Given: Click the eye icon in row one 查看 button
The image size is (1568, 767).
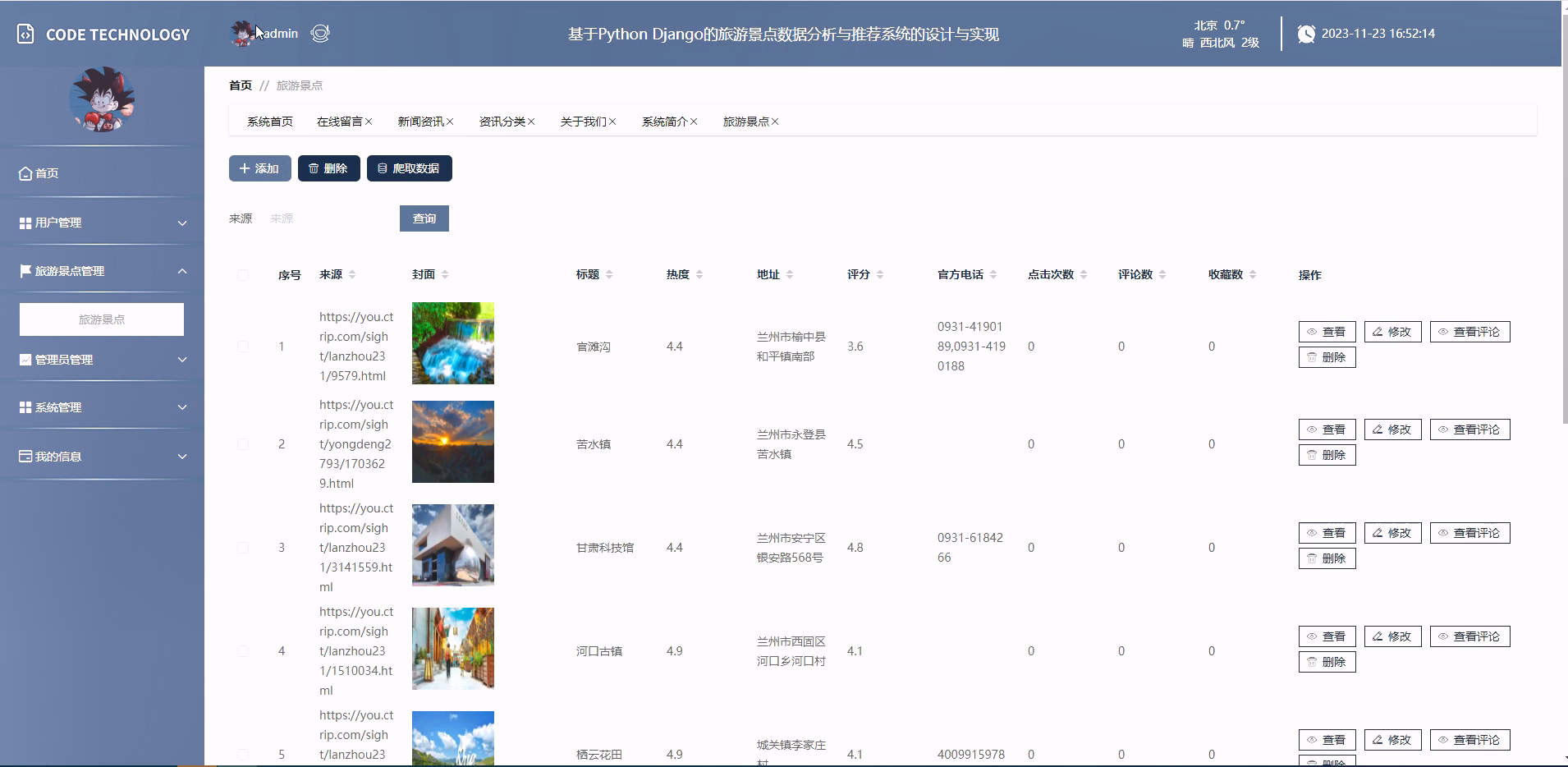Looking at the screenshot, I should click(x=1313, y=332).
